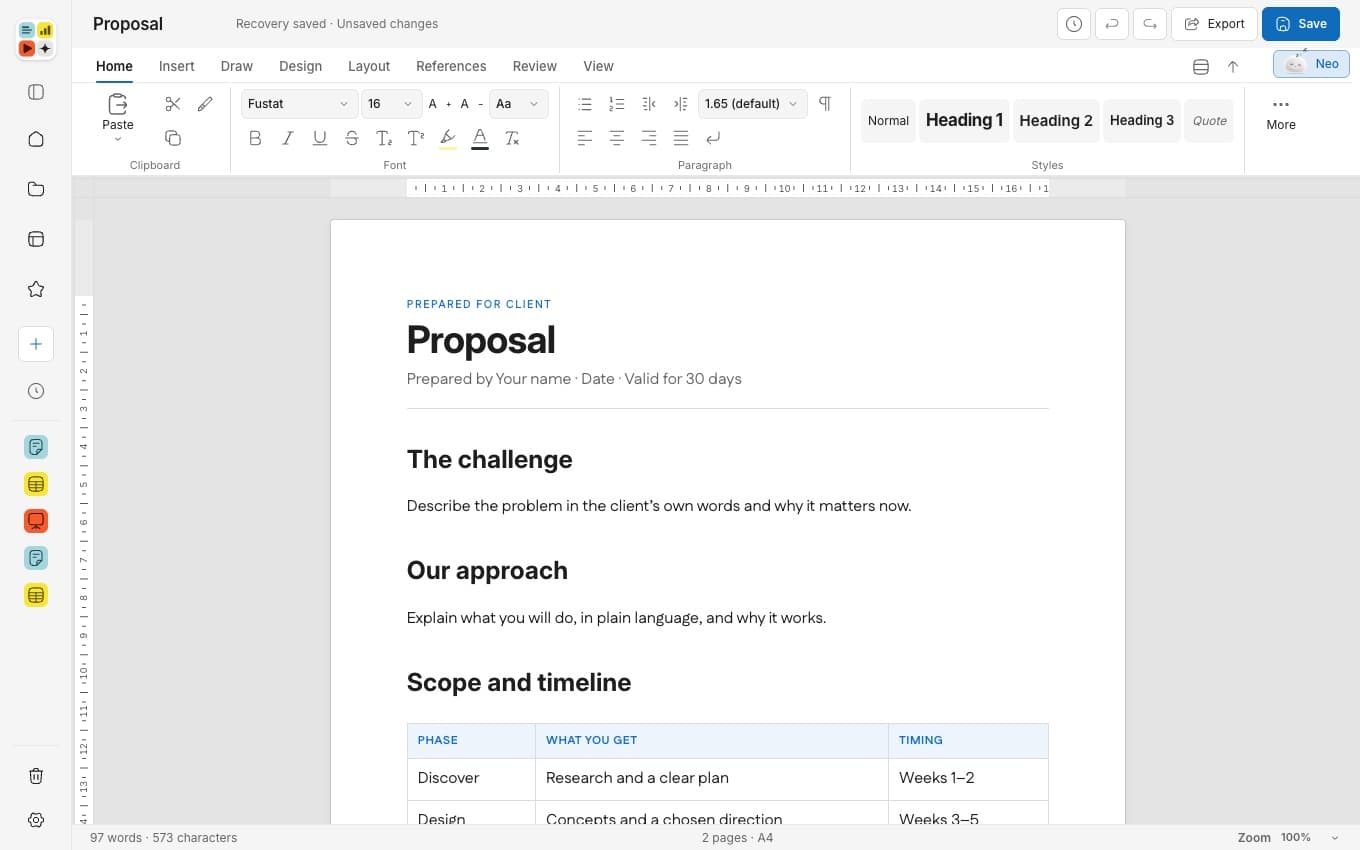Apply superscript formatting
The width and height of the screenshot is (1360, 850).
coord(416,138)
